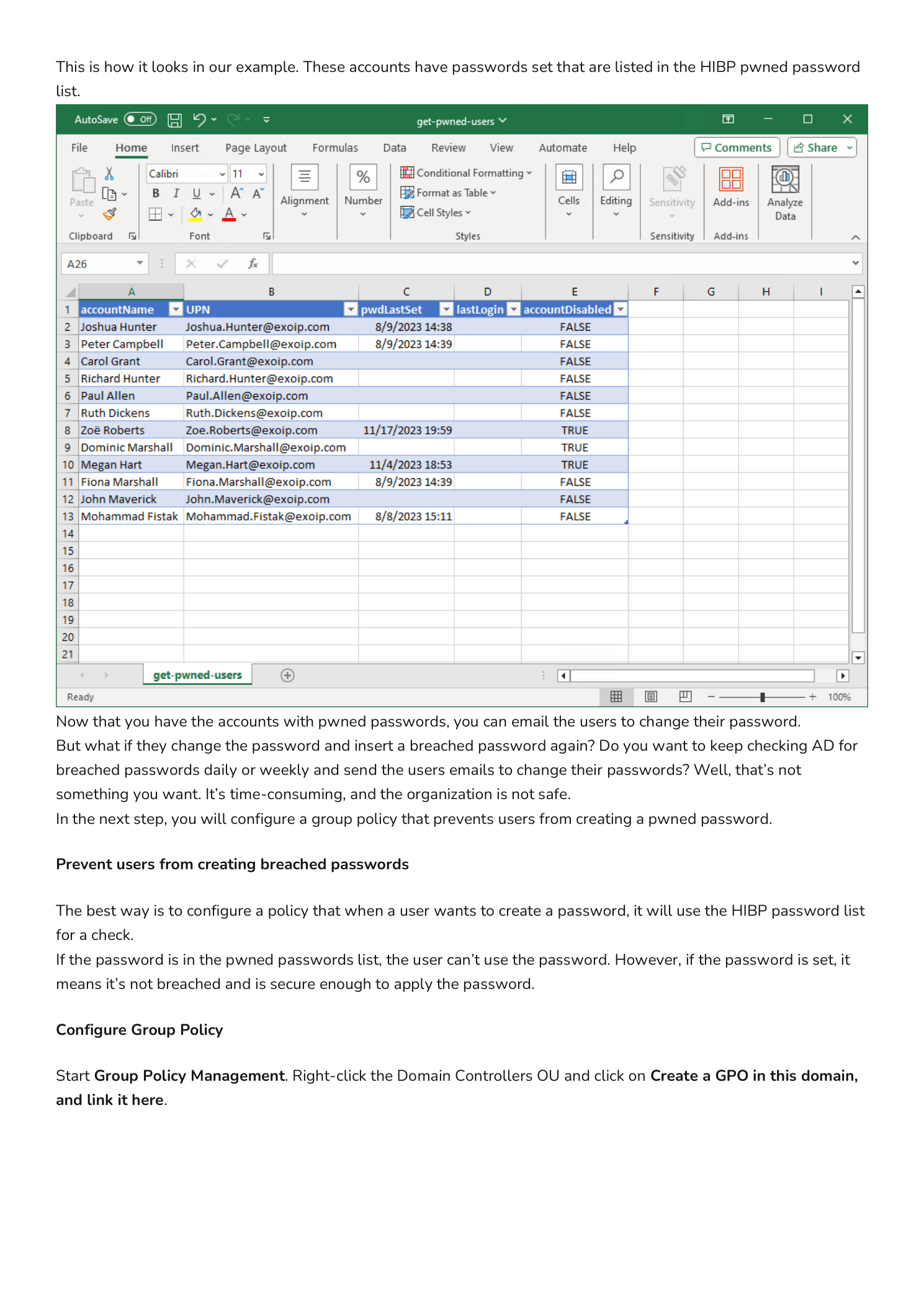Switch to the Formulas tab
The image size is (924, 1306).
pyautogui.click(x=335, y=148)
